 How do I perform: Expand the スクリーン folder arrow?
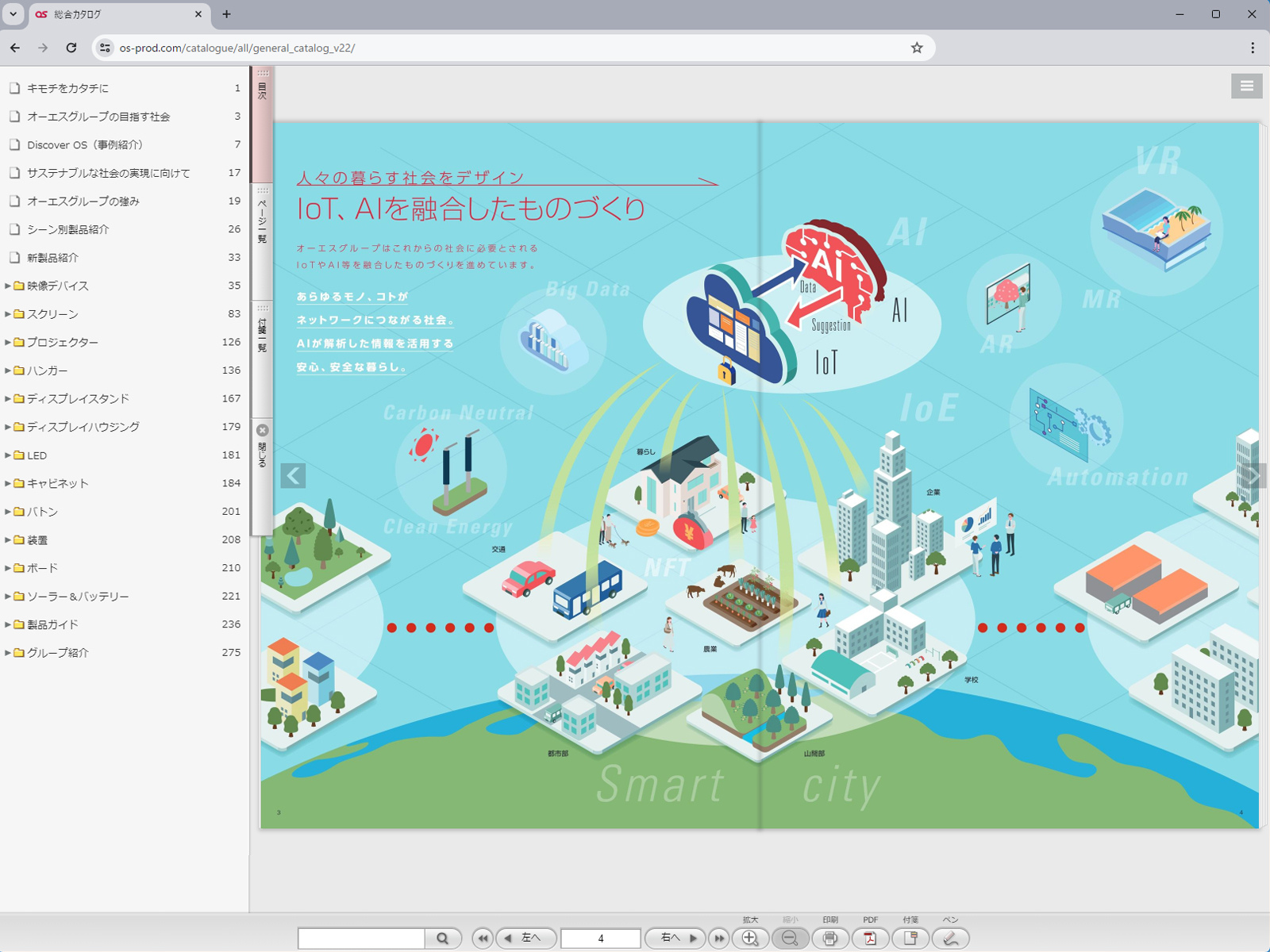point(8,314)
